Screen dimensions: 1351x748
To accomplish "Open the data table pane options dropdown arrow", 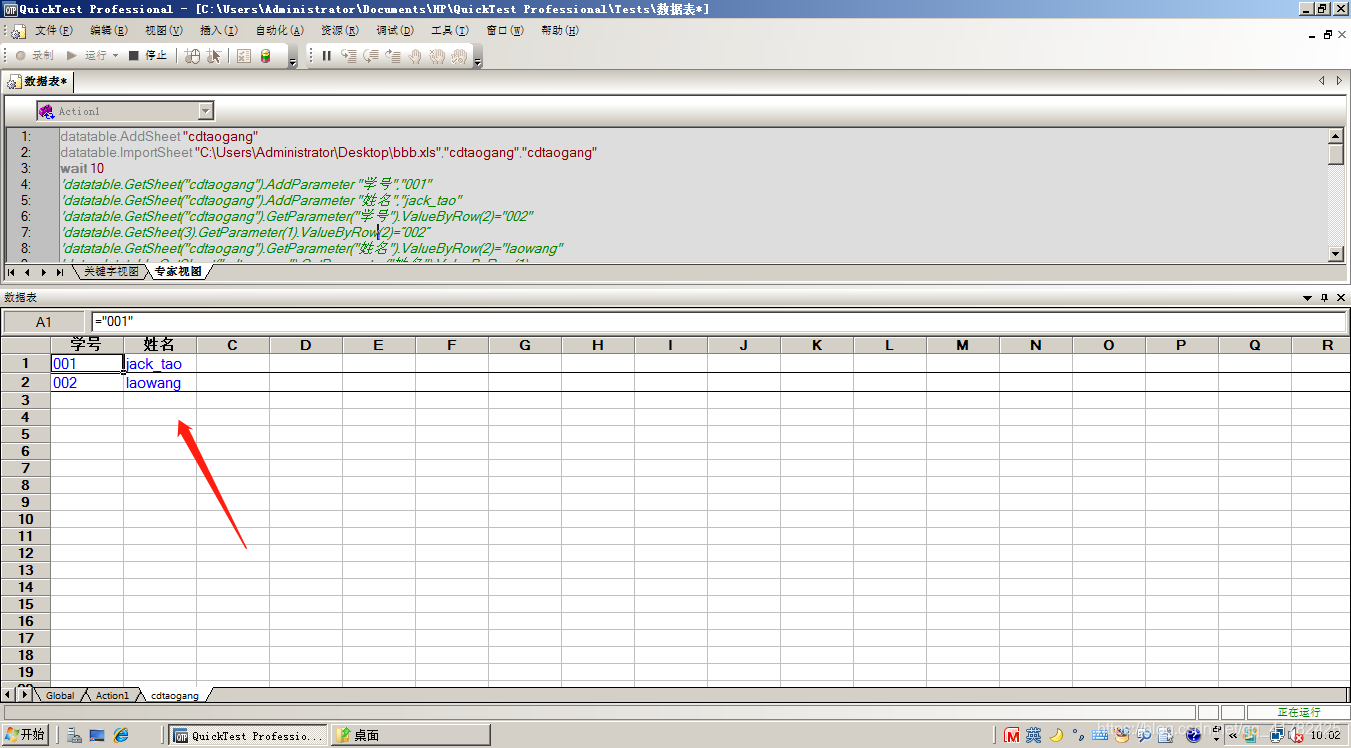I will pyautogui.click(x=1308, y=298).
